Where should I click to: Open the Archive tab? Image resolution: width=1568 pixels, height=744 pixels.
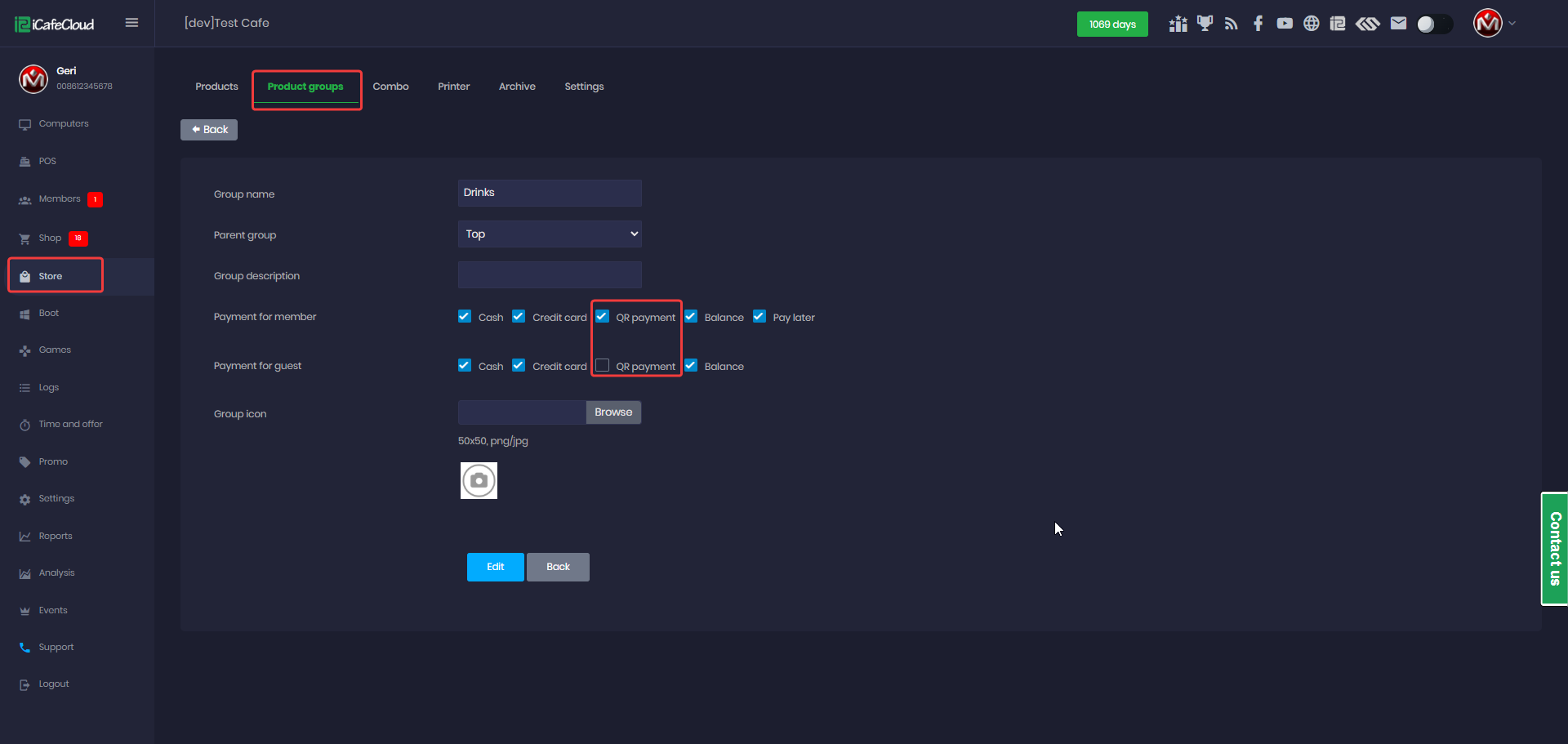(x=517, y=87)
